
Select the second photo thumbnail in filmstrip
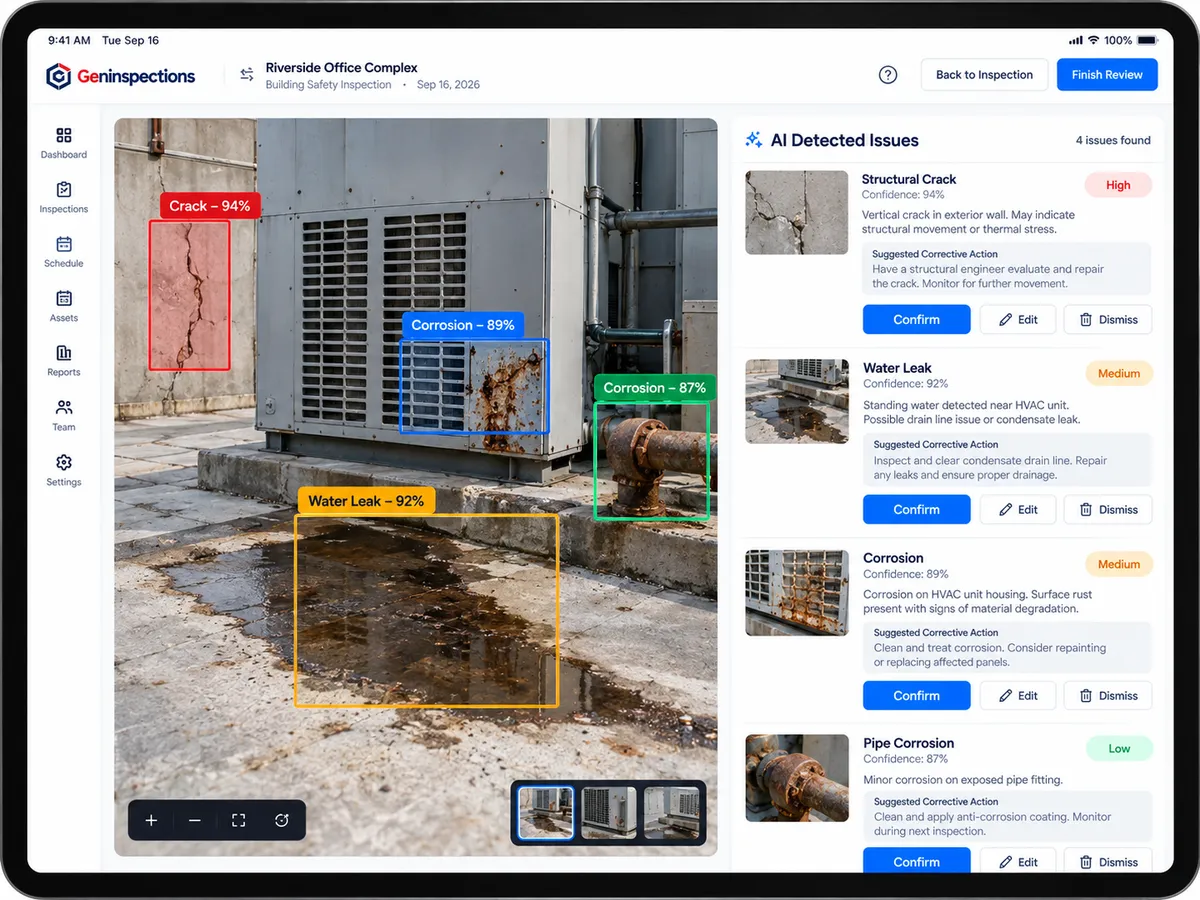coord(609,813)
